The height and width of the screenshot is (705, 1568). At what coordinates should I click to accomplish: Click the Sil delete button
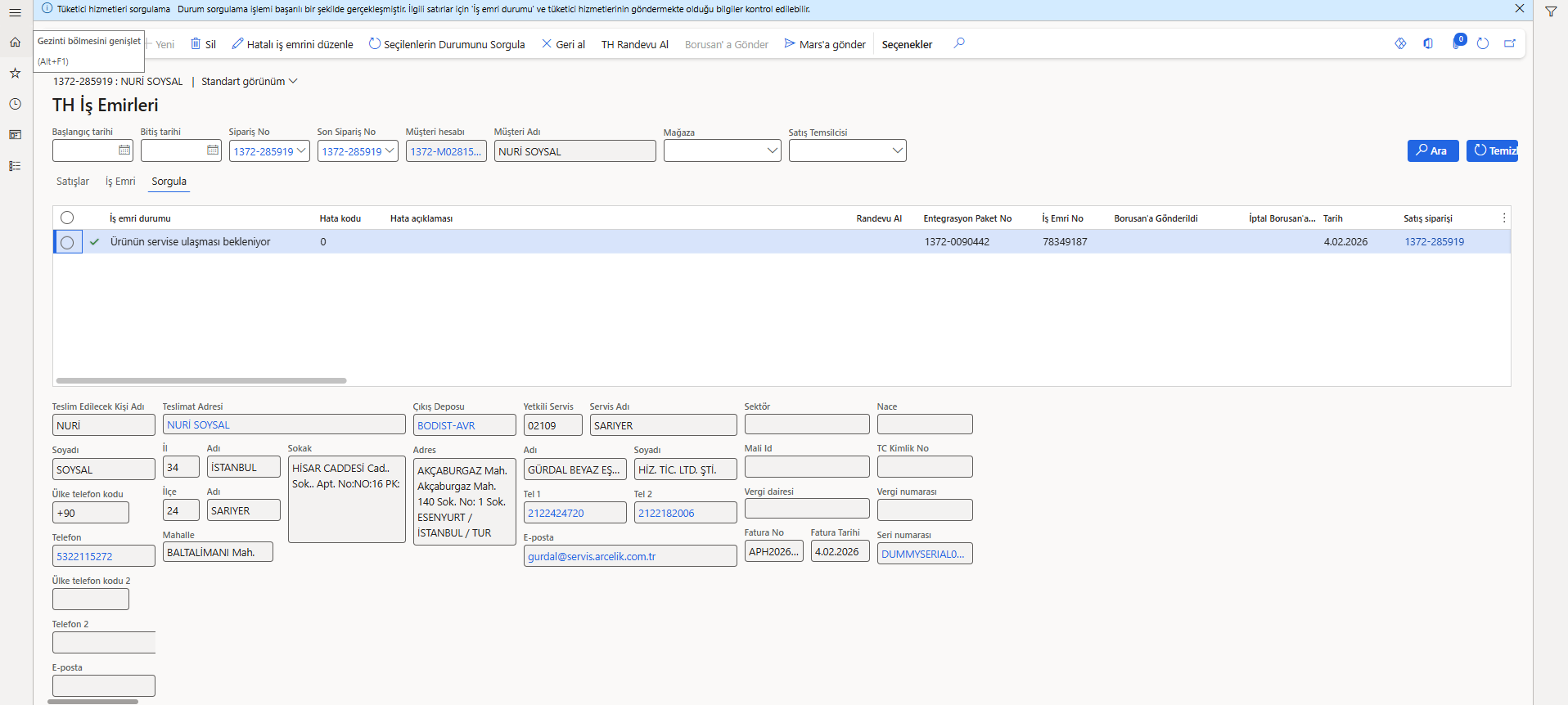[203, 44]
